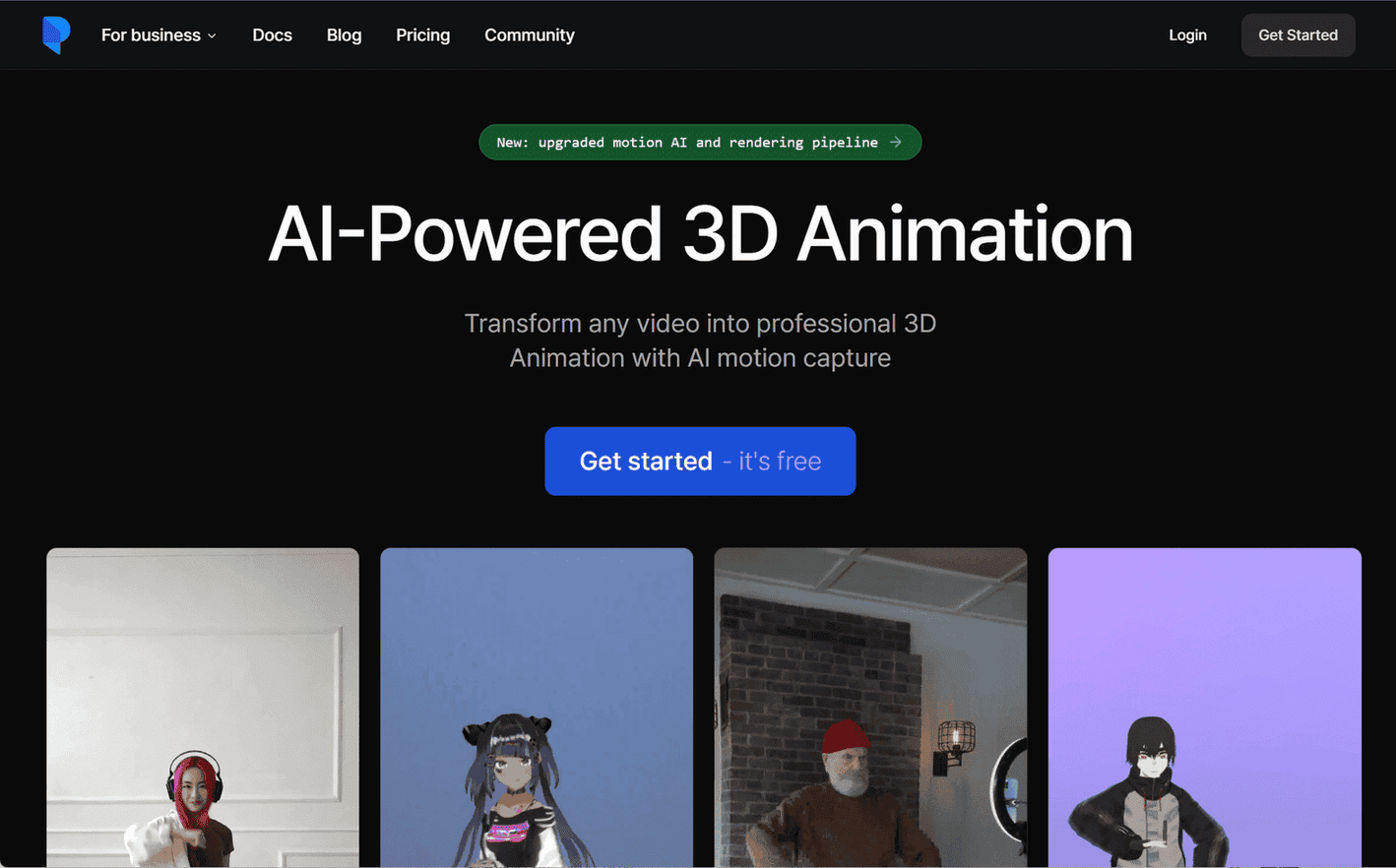Click the blue Get started it's free button

[x=700, y=461]
